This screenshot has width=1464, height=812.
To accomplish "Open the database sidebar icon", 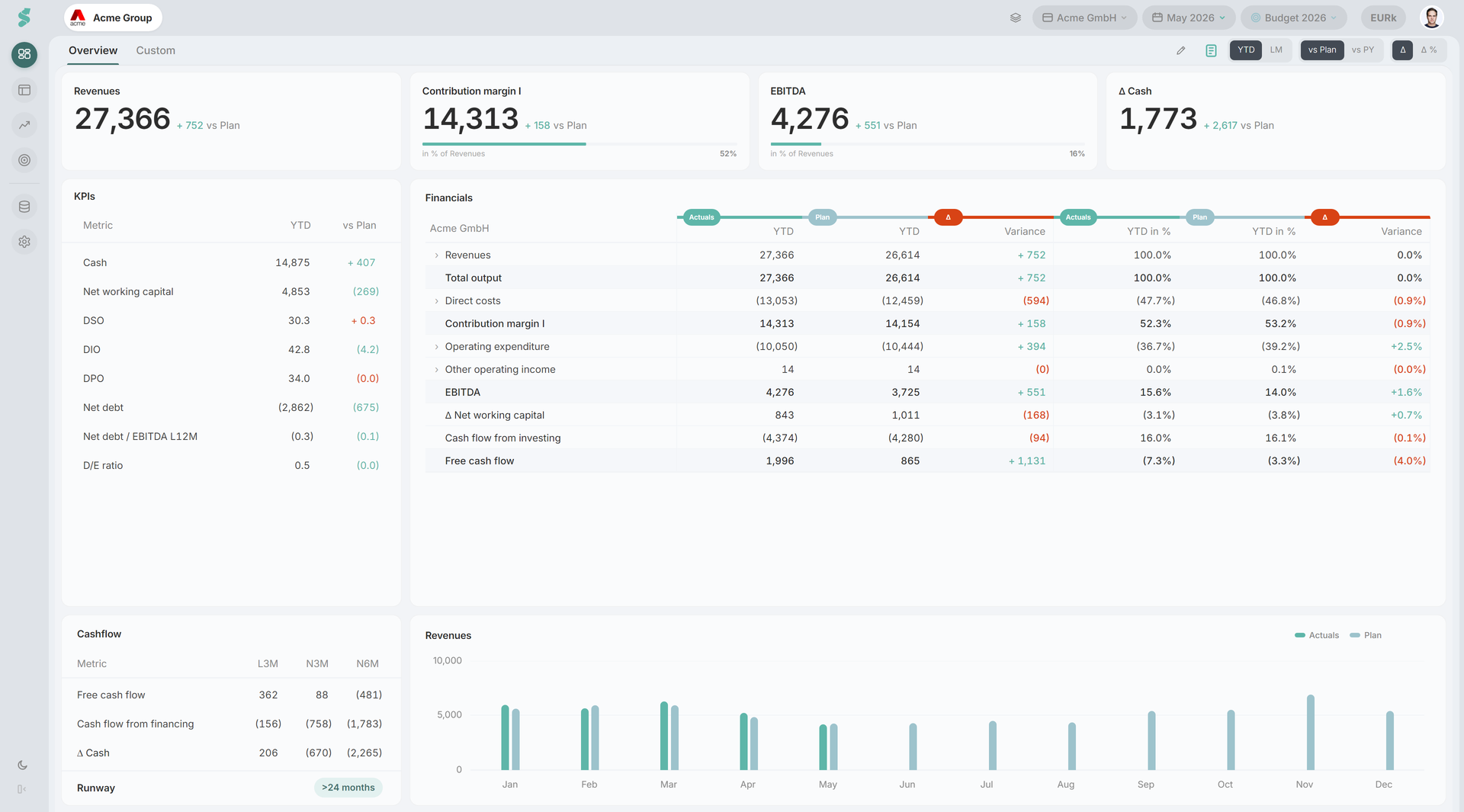I will pyautogui.click(x=24, y=207).
